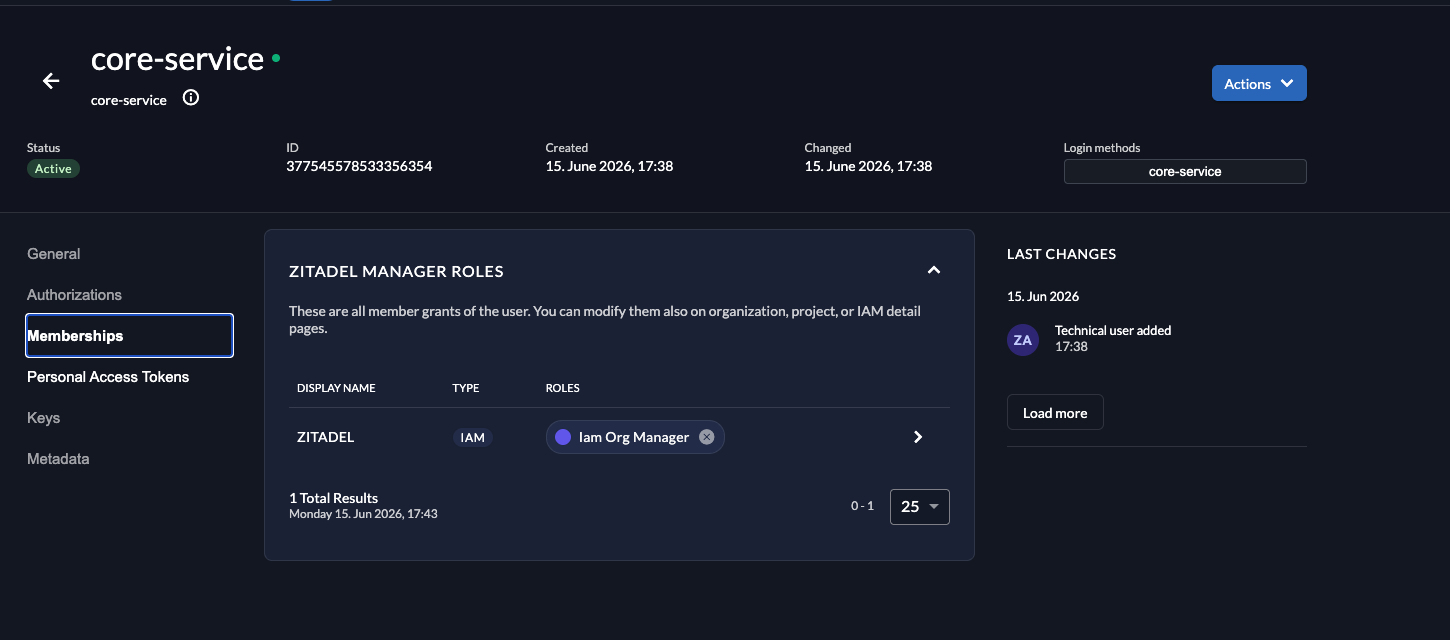The image size is (1450, 640).
Task: Open the Keys section
Action: point(44,418)
